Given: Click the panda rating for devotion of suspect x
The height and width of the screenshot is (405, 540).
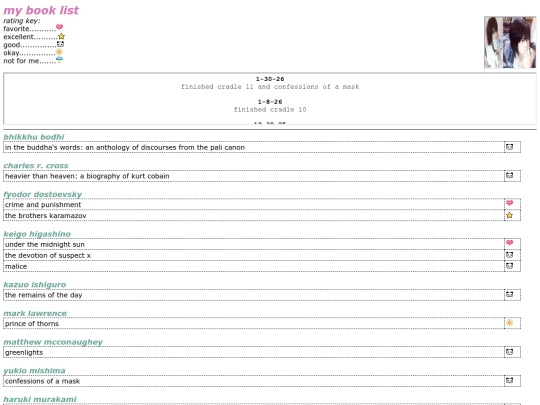Looking at the screenshot, I should 509,255.
